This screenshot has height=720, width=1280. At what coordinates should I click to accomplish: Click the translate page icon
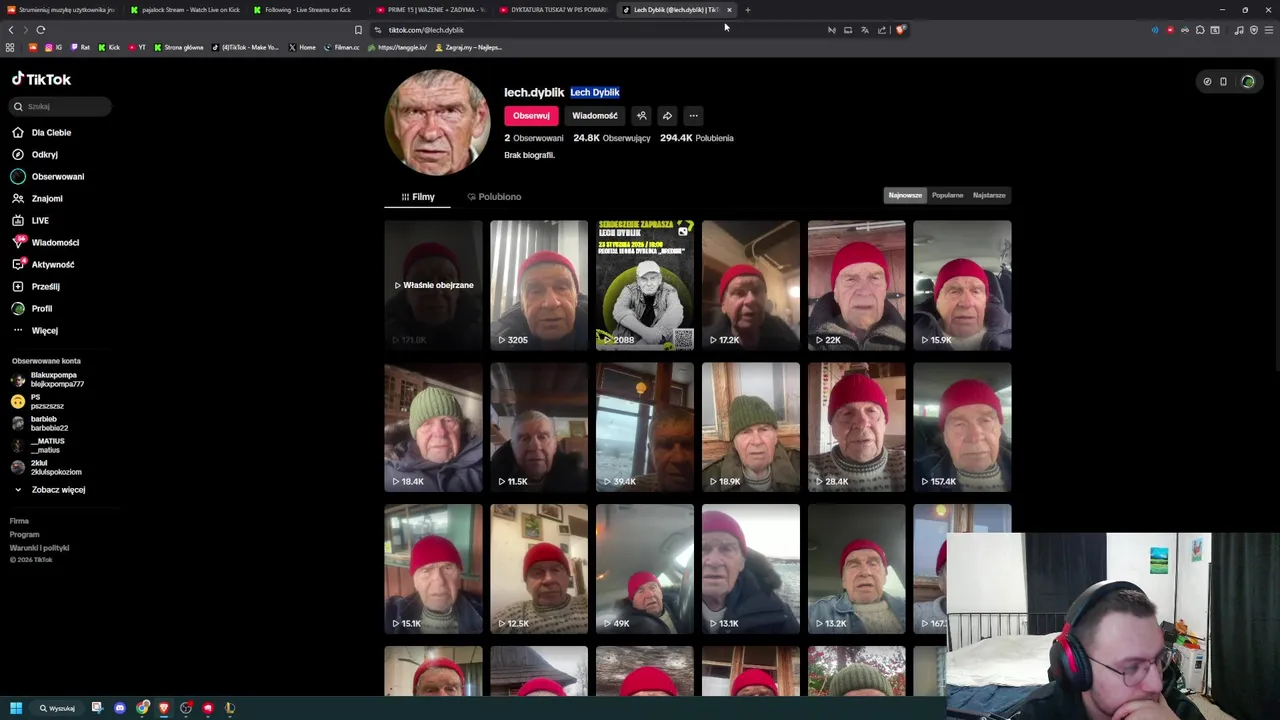865,30
